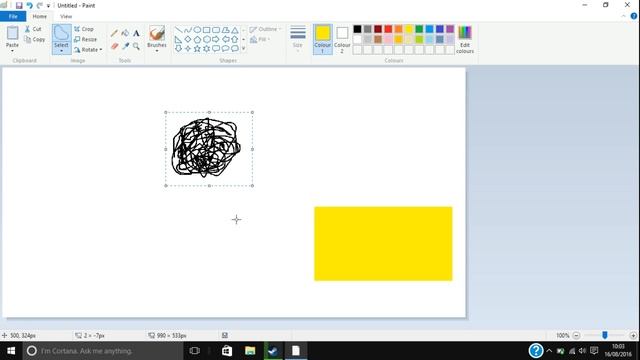Choose the Down arrow shape
The width and height of the screenshot is (640, 360).
coord(178,49)
